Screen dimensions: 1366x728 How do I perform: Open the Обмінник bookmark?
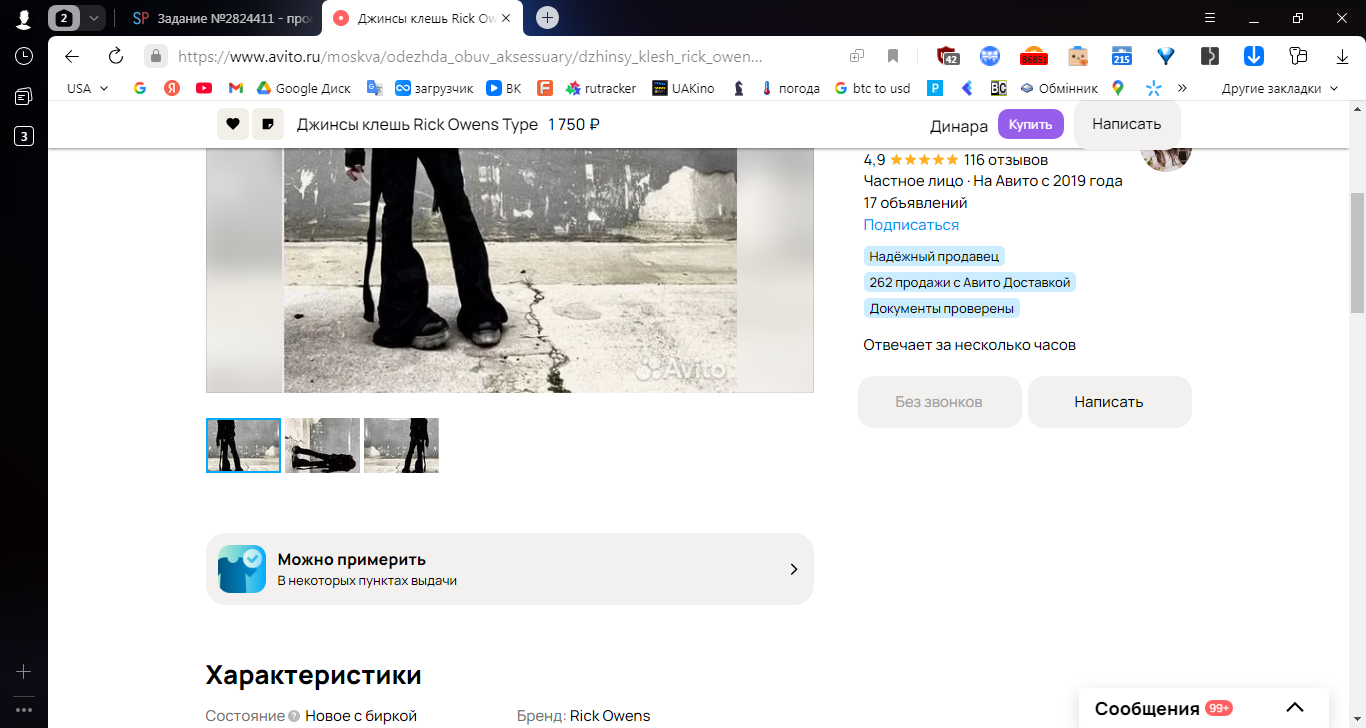tap(1059, 88)
